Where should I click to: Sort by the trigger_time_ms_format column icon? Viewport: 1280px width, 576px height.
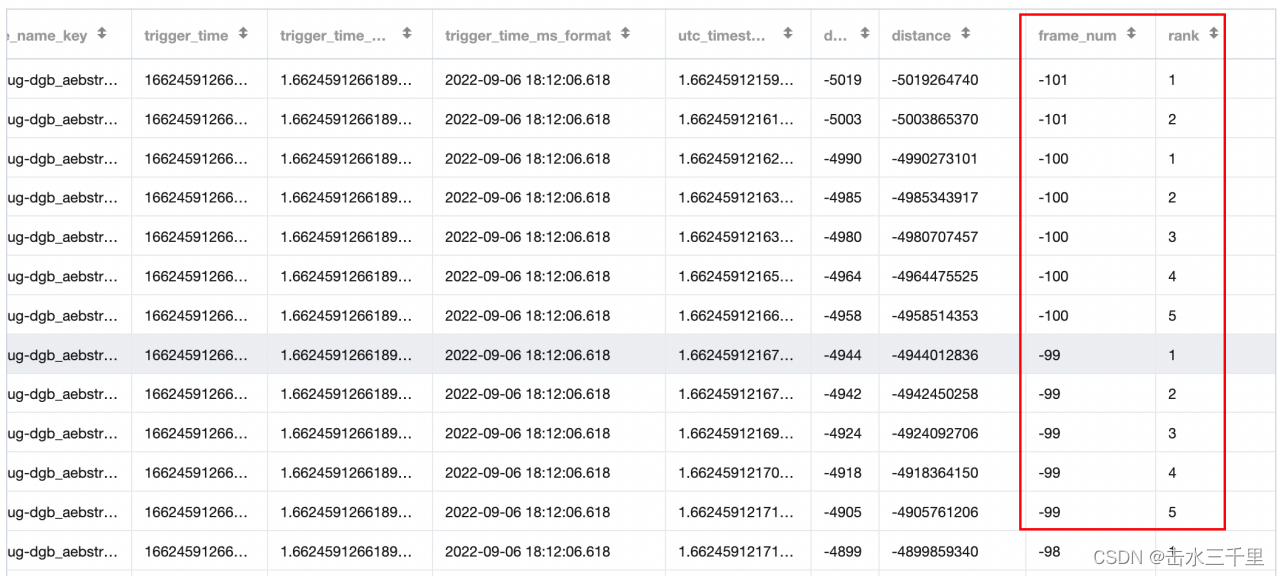(x=625, y=35)
